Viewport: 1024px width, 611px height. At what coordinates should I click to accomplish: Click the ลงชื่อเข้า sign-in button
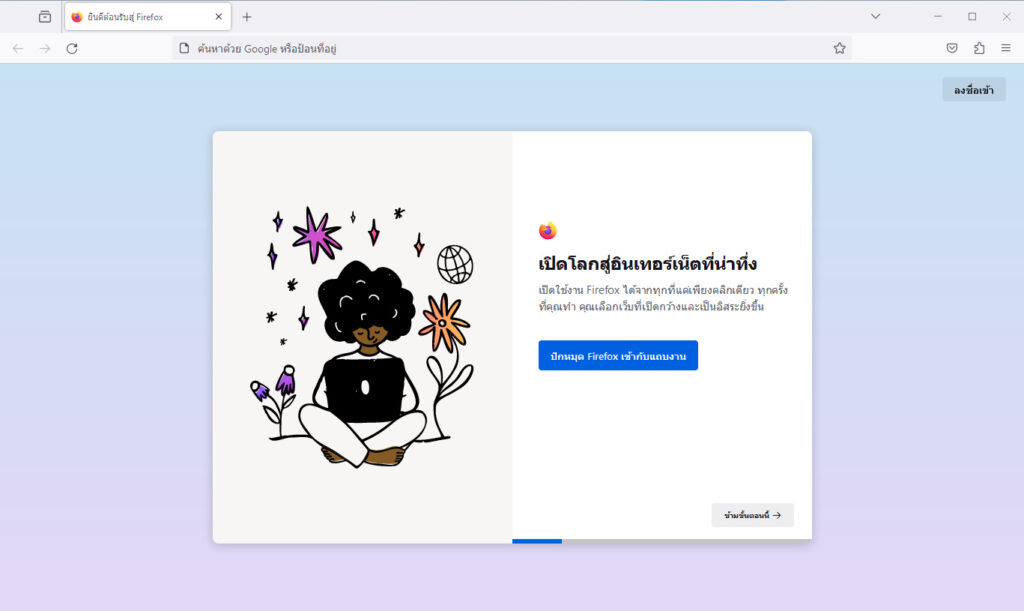974,90
